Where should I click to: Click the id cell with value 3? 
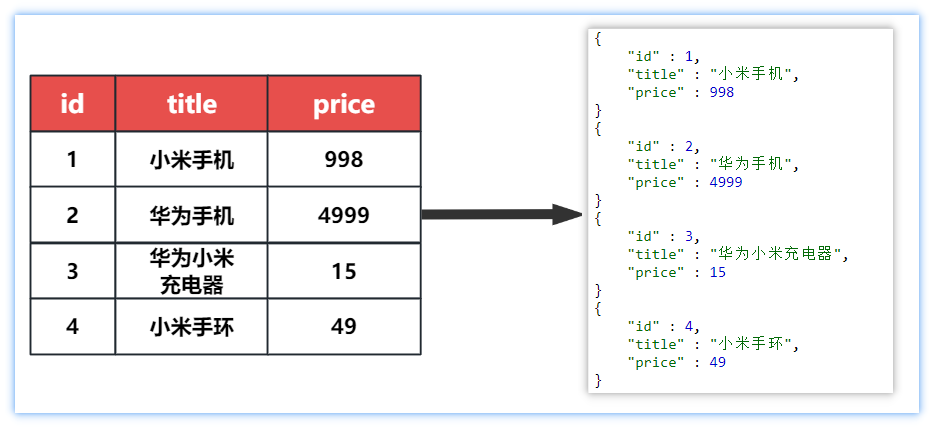coord(72,271)
